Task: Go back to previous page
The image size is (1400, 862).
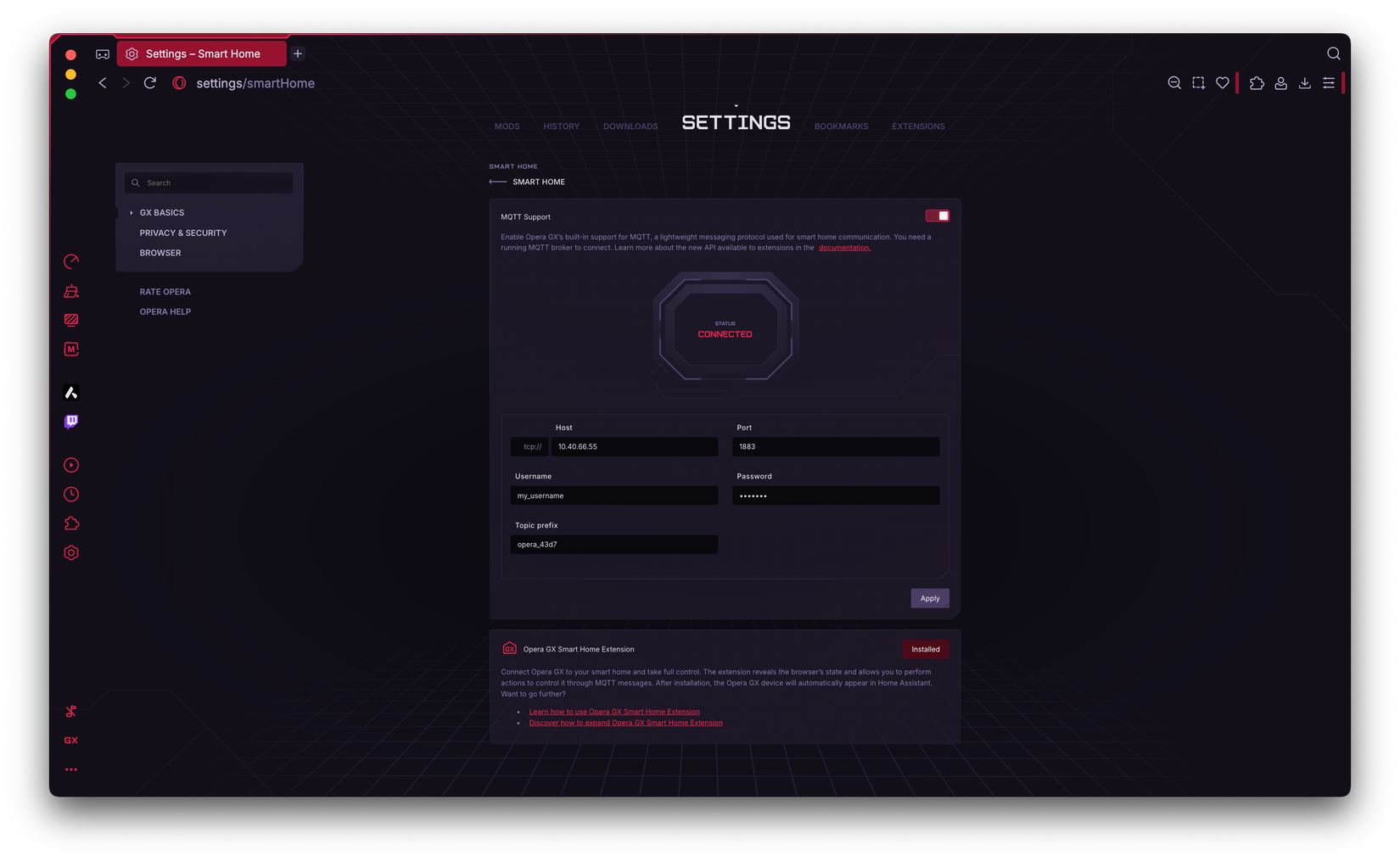Action: (103, 83)
